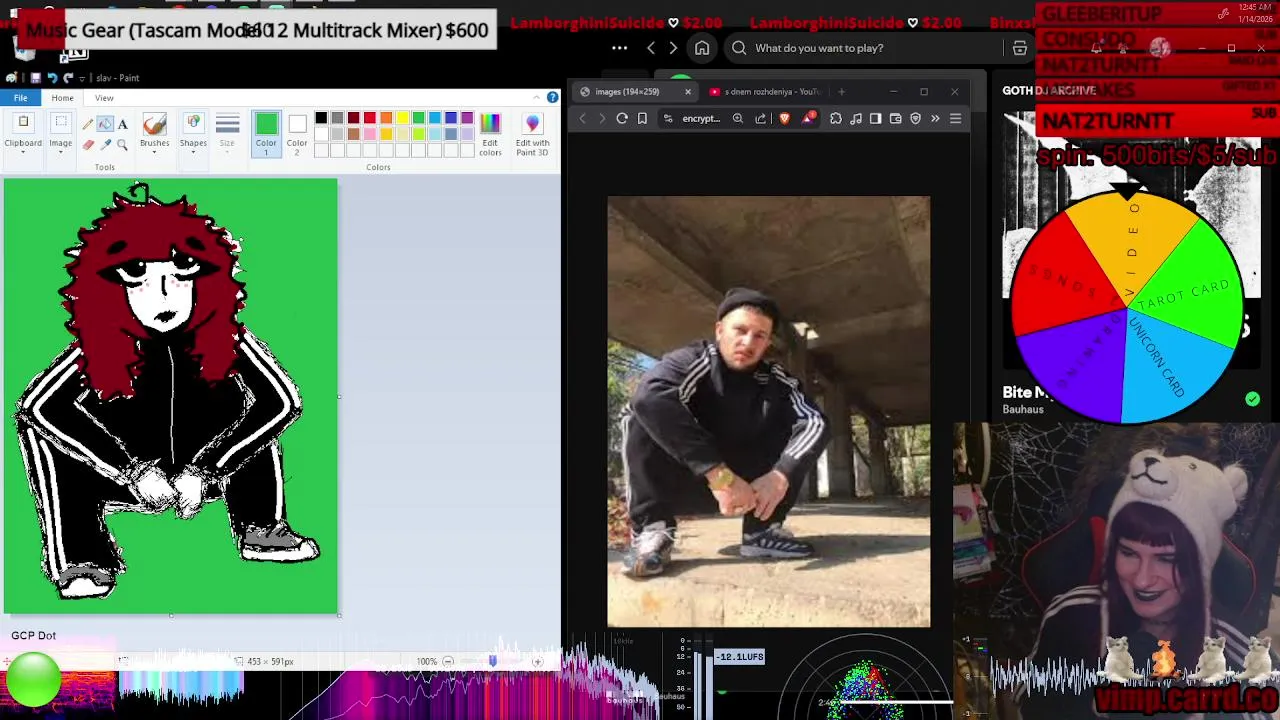
Task: Collapse the Paint ribbon chevron
Action: (x=535, y=98)
